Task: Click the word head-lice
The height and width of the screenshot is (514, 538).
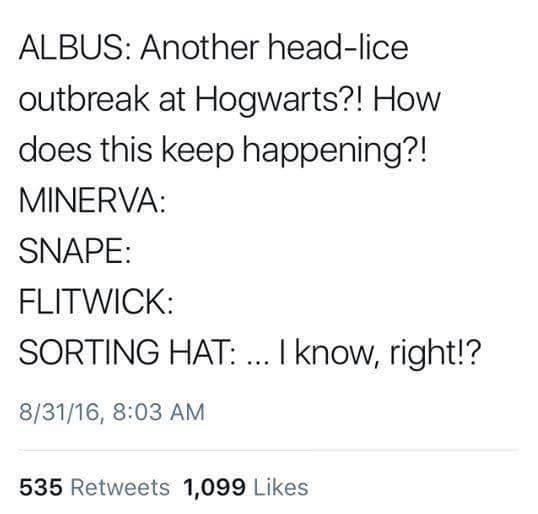Action: 338,48
